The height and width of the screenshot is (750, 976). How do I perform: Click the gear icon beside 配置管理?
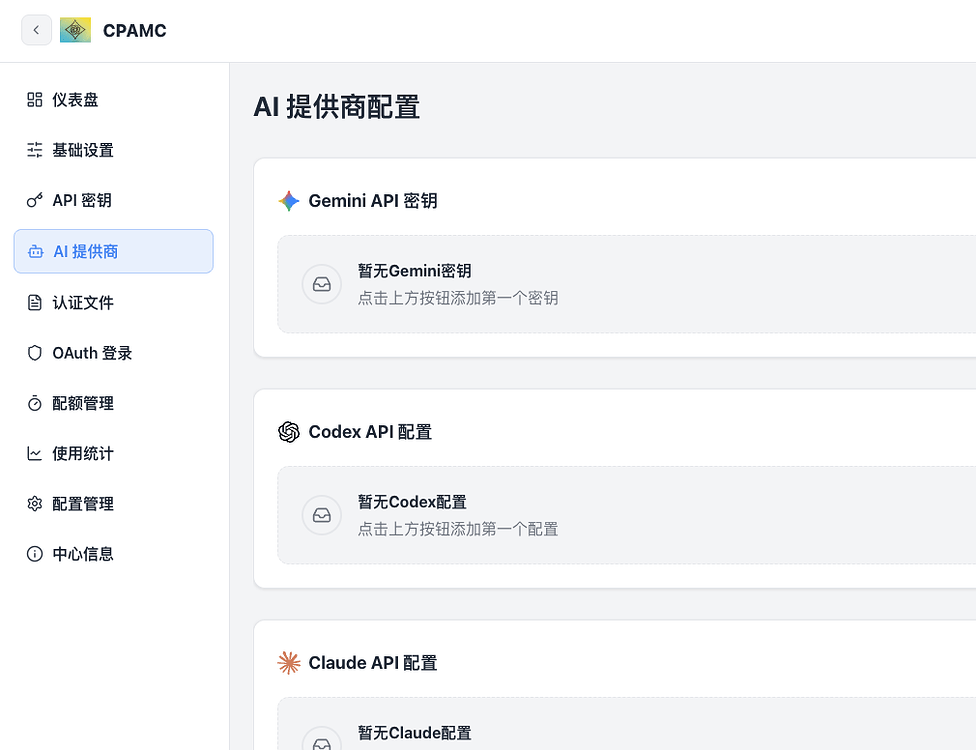(x=35, y=504)
